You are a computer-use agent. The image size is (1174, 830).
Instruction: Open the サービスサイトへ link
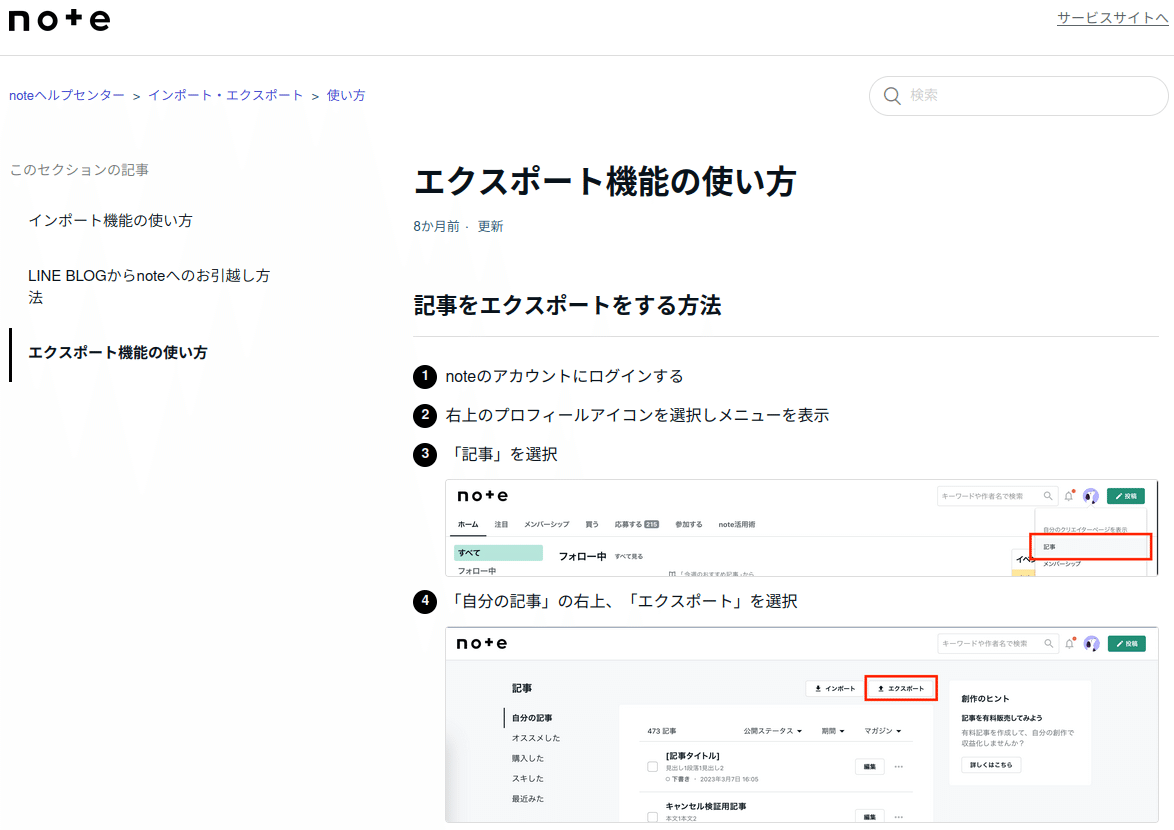point(1111,18)
